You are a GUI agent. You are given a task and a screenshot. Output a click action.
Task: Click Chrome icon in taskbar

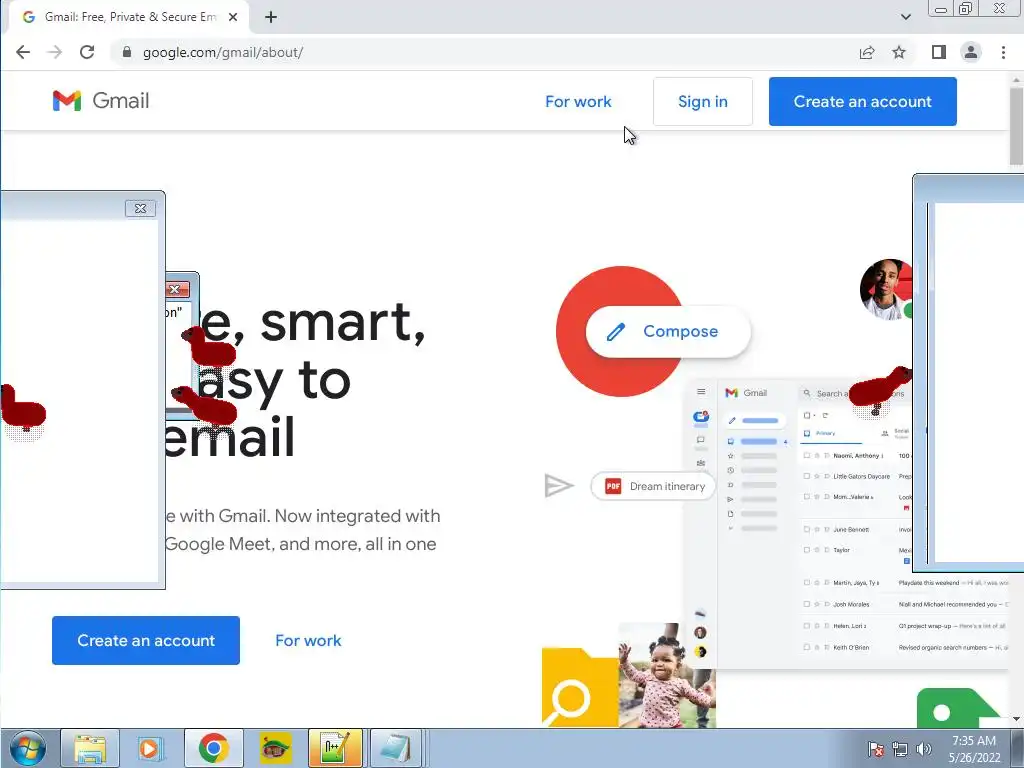(x=214, y=748)
